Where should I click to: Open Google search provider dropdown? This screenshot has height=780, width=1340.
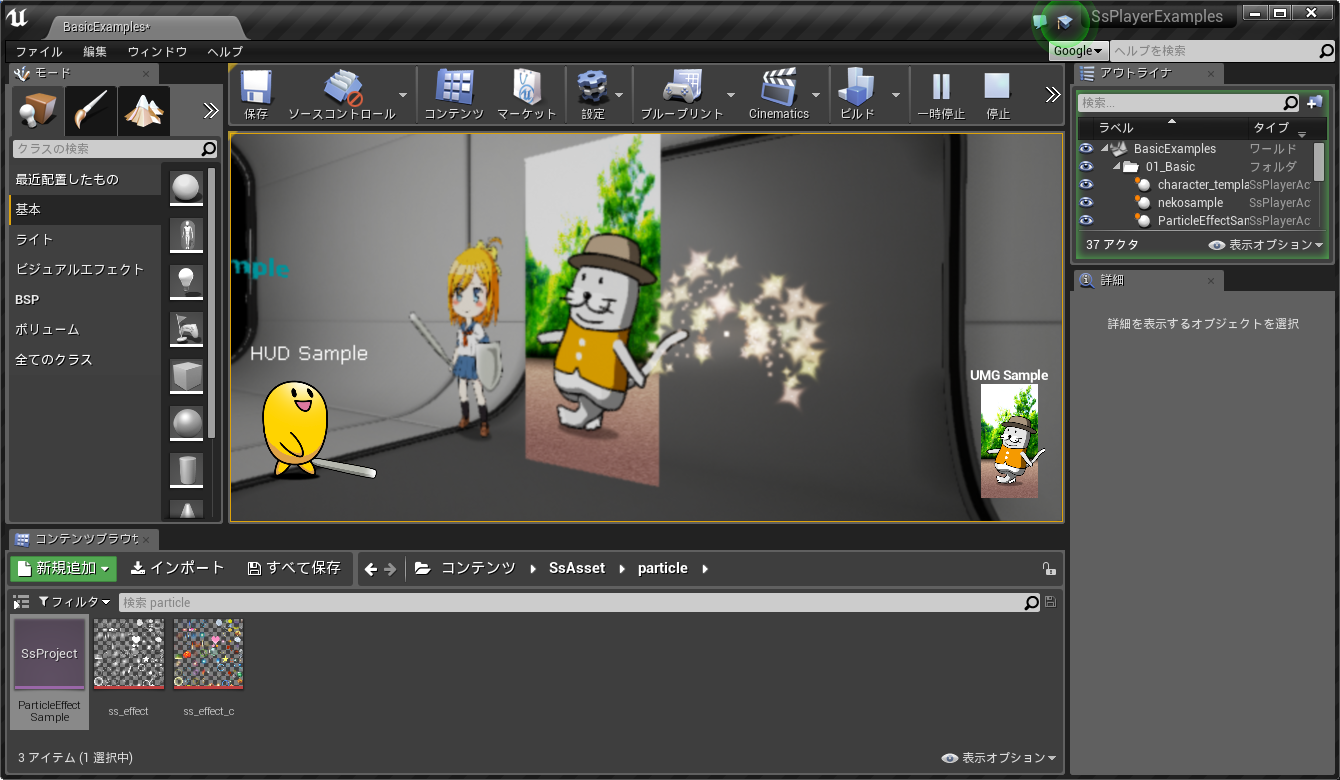(1078, 51)
